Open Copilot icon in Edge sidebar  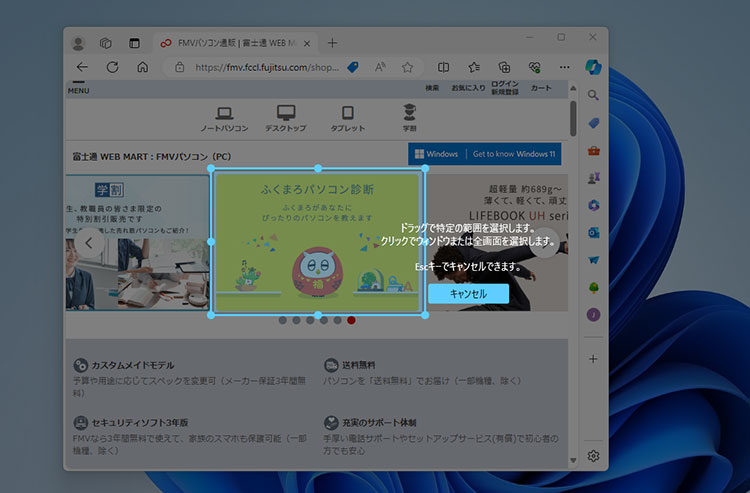pyautogui.click(x=592, y=66)
